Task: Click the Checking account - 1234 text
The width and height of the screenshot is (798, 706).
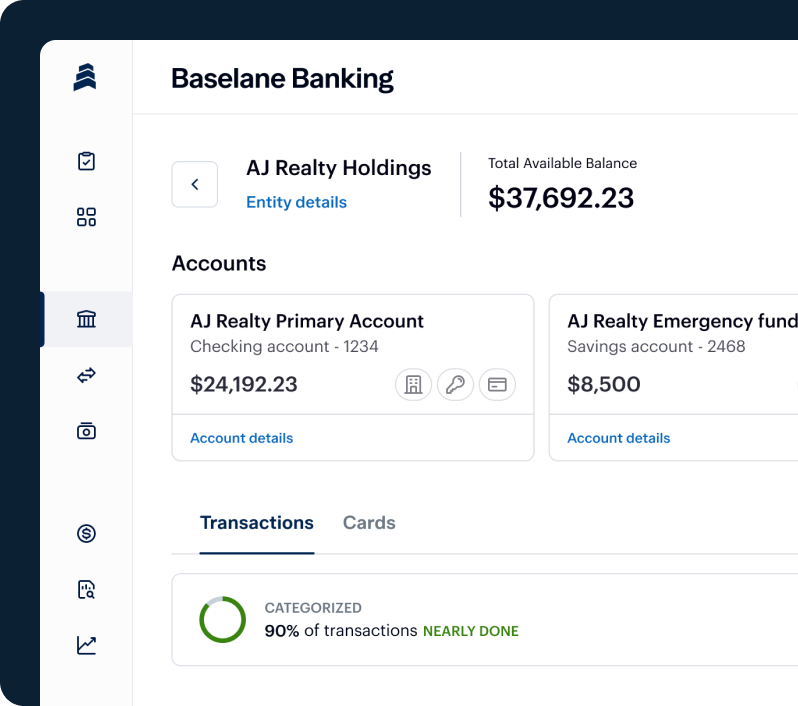Action: pyautogui.click(x=284, y=346)
